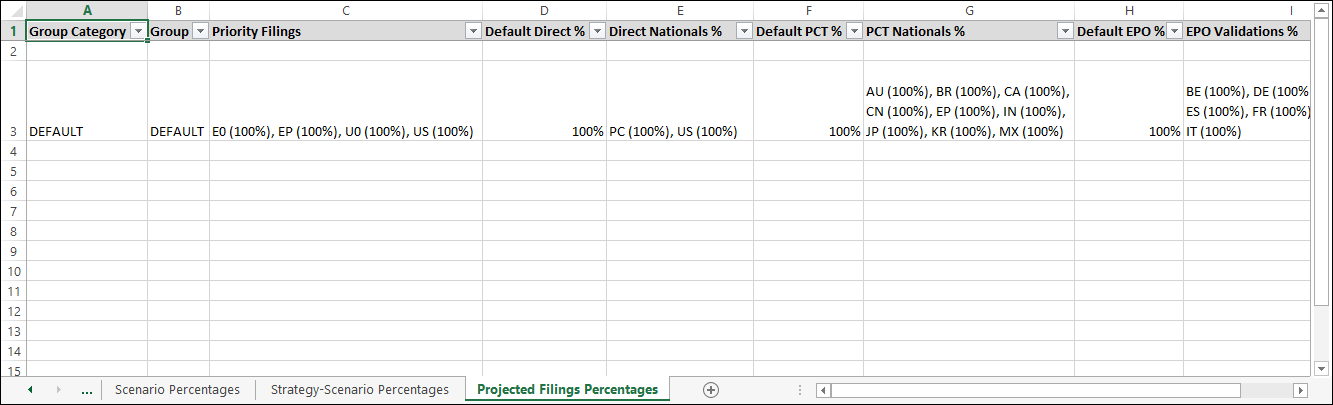Select row 3 header

(12, 131)
